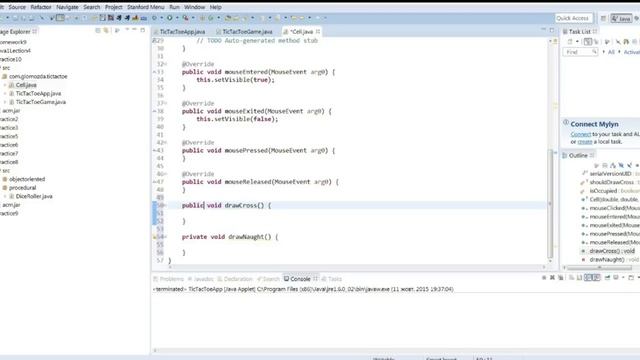Open the Window menu
The image size is (640, 360).
coord(194,7)
